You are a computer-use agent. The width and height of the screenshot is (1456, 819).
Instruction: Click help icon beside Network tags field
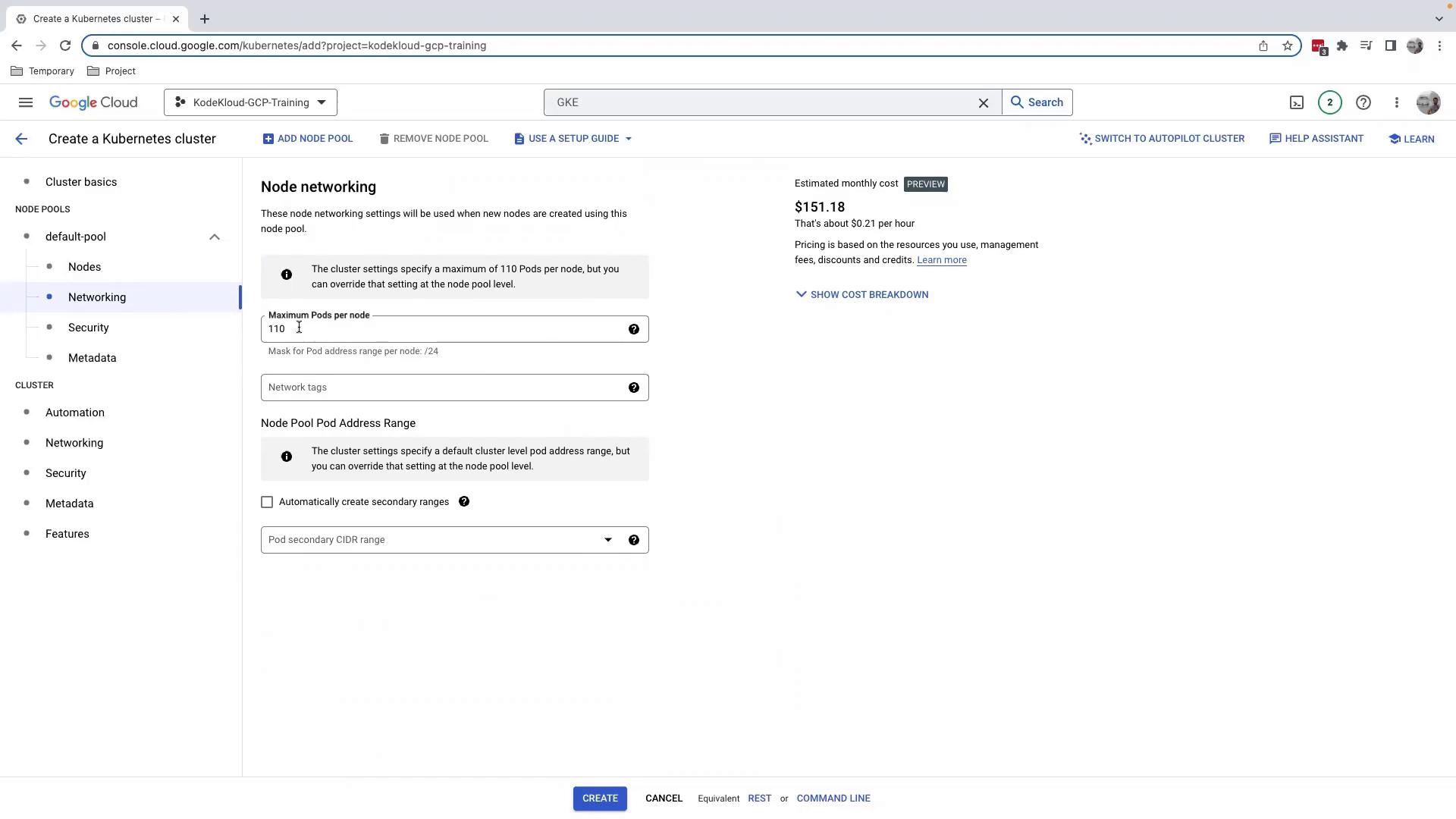(x=633, y=388)
